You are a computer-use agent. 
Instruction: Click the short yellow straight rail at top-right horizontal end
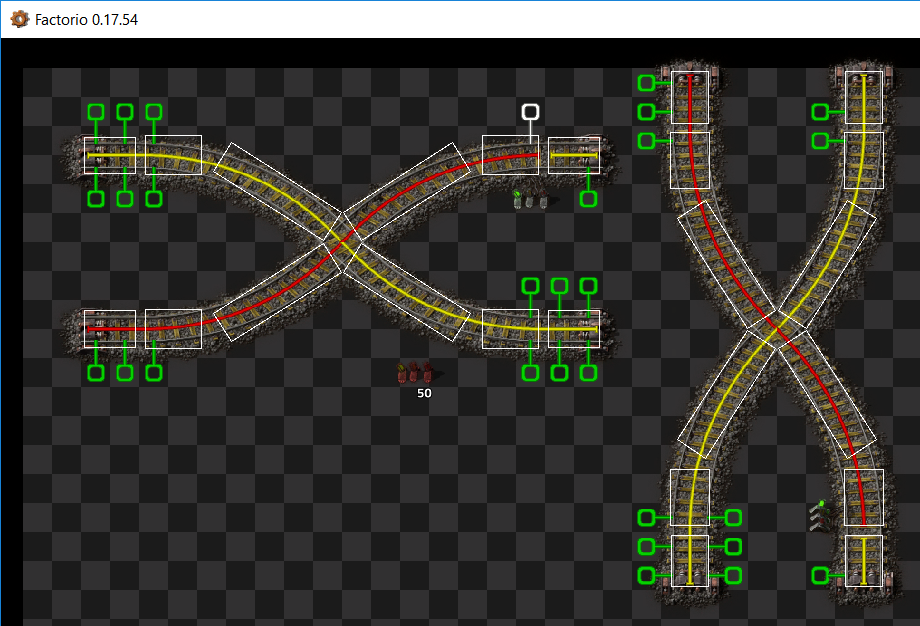(574, 155)
